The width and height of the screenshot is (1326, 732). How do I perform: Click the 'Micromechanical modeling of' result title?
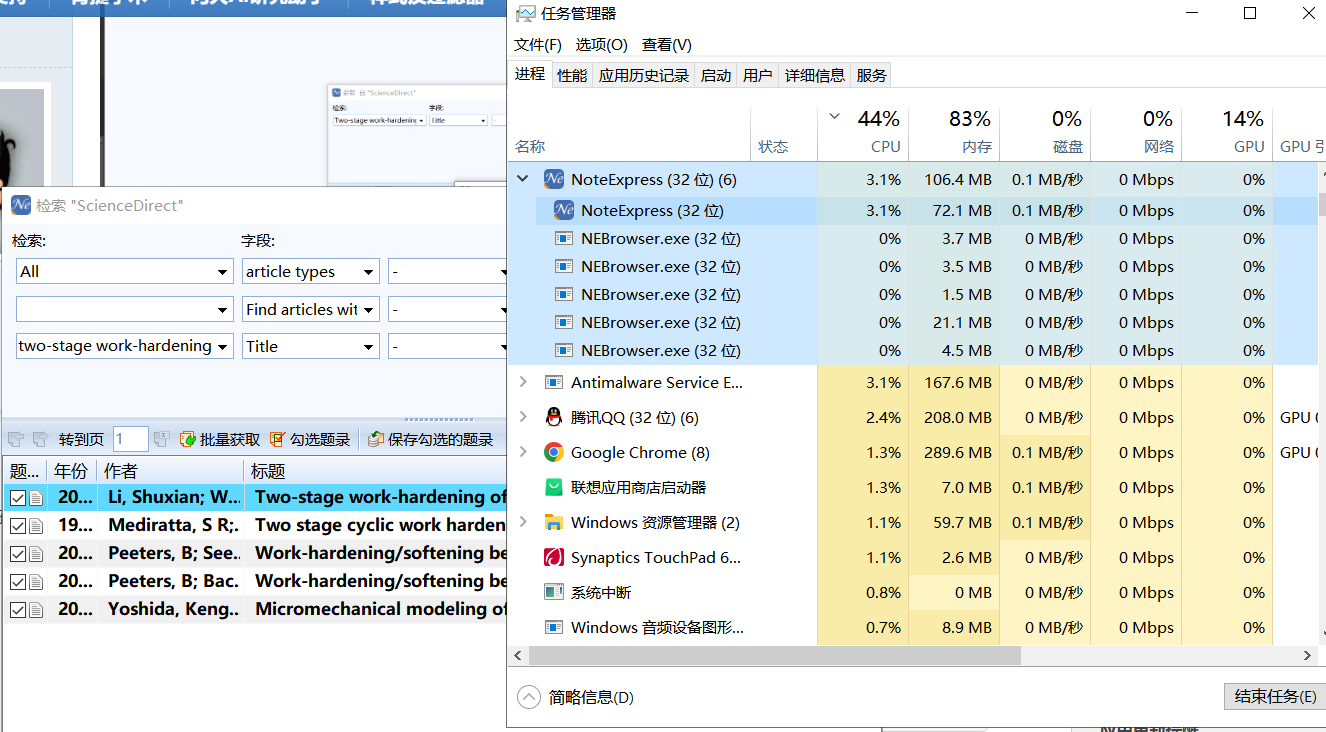(380, 609)
